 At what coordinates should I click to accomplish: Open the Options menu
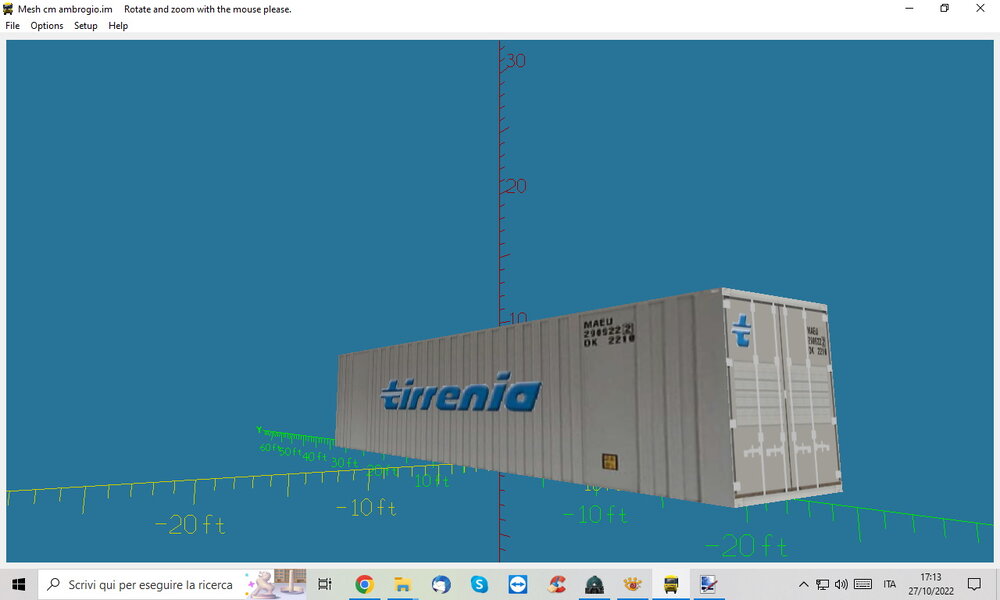pyautogui.click(x=47, y=26)
